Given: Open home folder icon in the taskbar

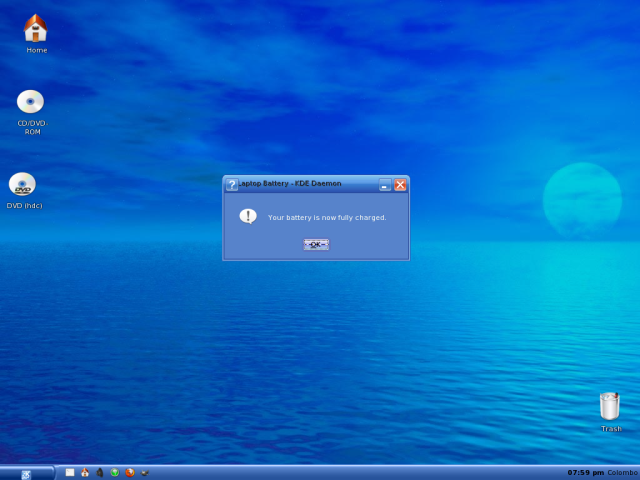Looking at the screenshot, I should coord(85,472).
